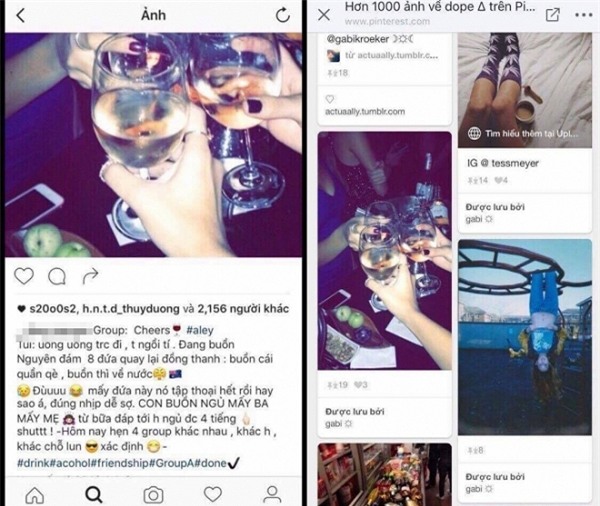Open the cheers glasses pin thumbnail
This screenshot has width=600, height=506.
[x=385, y=251]
